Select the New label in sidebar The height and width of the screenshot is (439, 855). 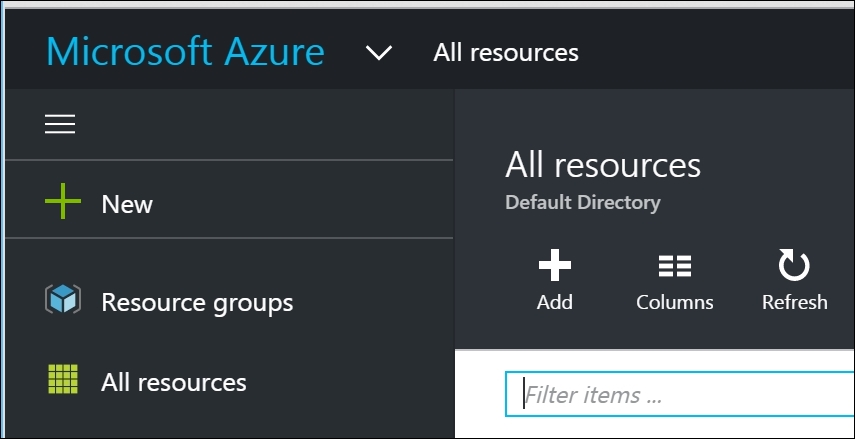coord(127,205)
